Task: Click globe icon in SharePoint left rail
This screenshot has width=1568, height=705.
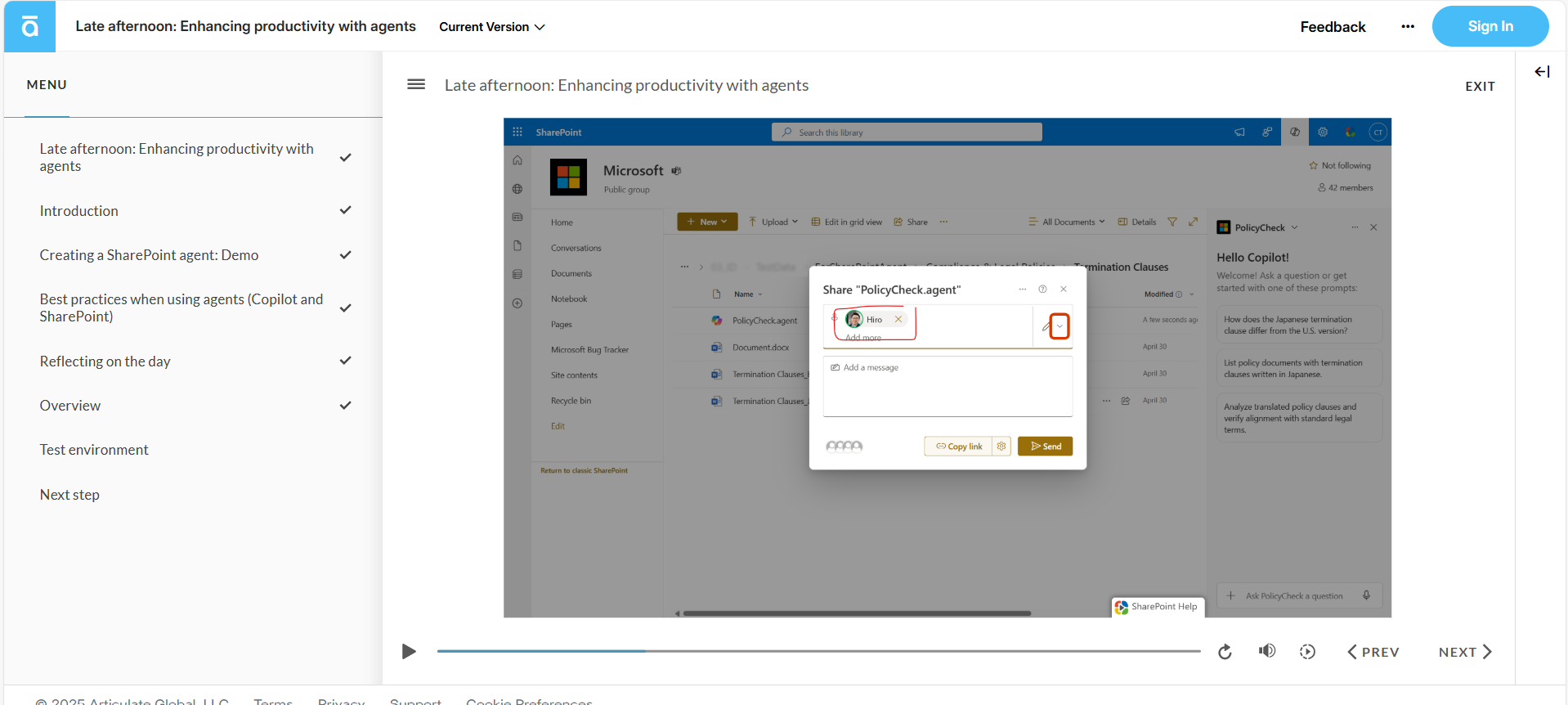Action: [x=517, y=189]
